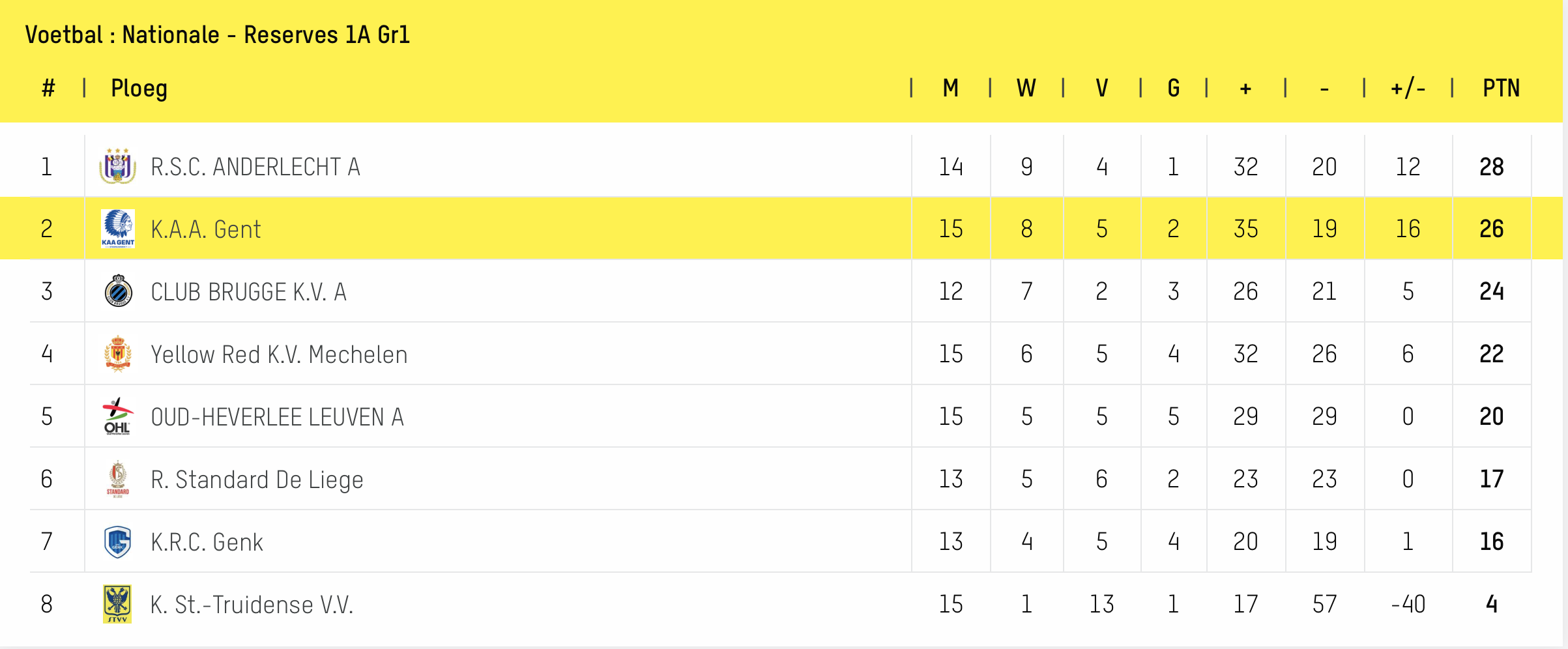Click the OHL Leuven logo
This screenshot has width=1568, height=649.
(118, 416)
